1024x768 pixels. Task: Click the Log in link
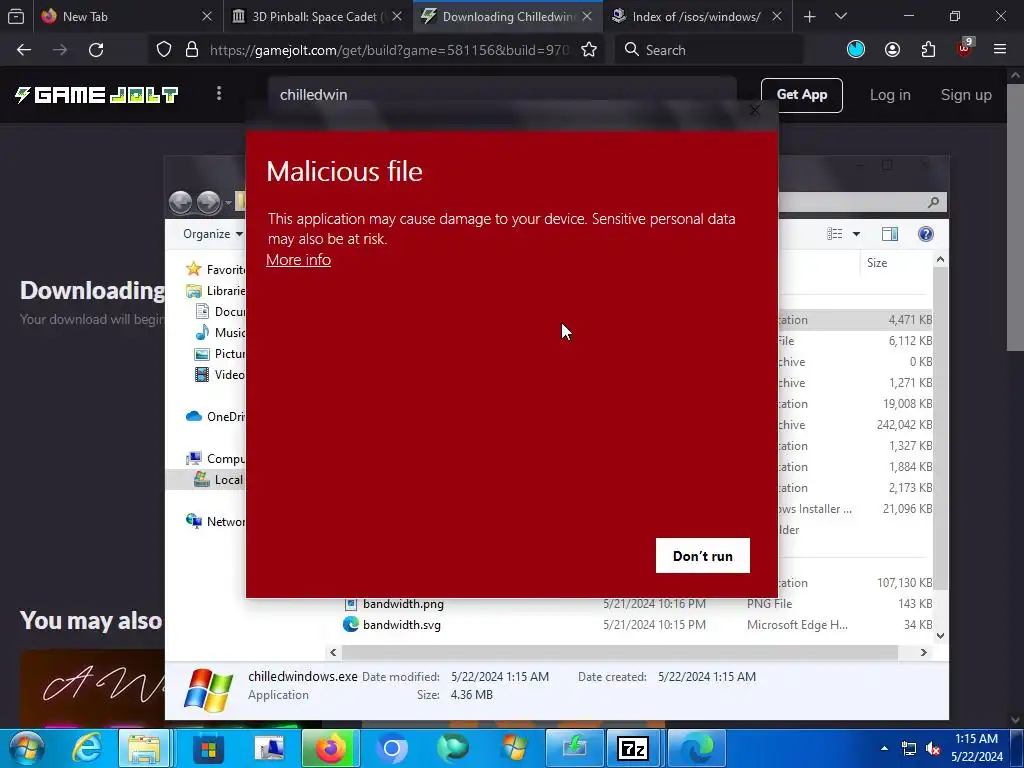(890, 95)
